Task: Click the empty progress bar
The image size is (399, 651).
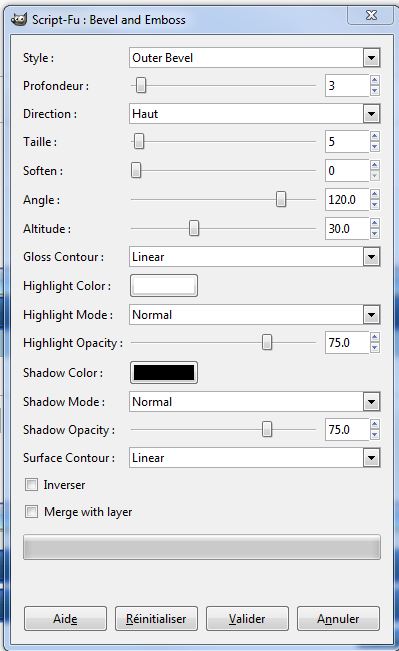Action: tap(202, 547)
